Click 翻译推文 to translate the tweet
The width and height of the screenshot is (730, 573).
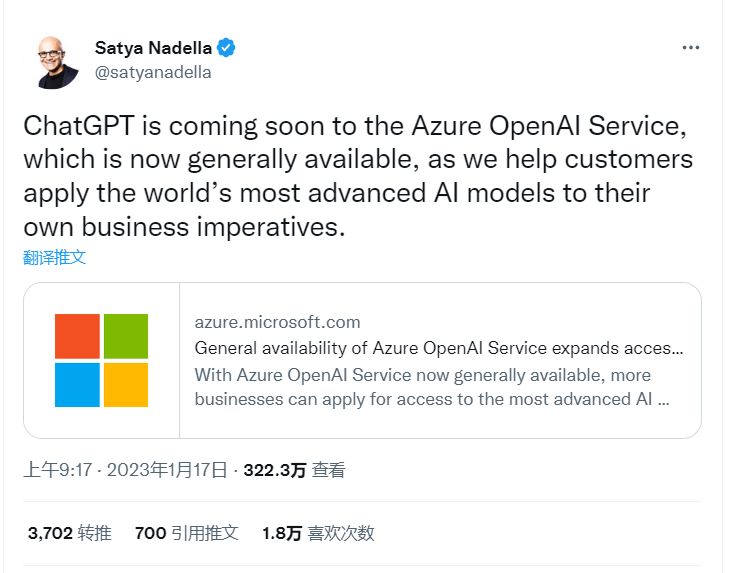click(x=55, y=257)
